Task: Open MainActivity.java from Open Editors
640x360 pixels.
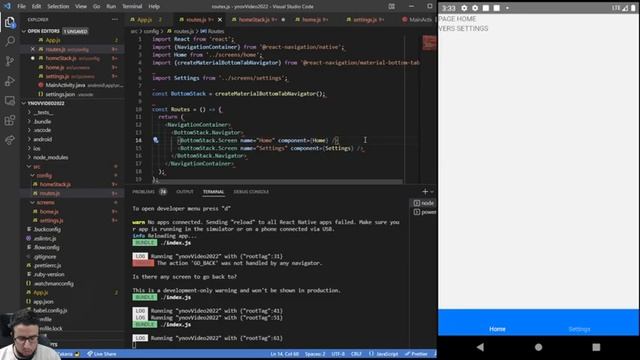Action: pyautogui.click(x=65, y=85)
